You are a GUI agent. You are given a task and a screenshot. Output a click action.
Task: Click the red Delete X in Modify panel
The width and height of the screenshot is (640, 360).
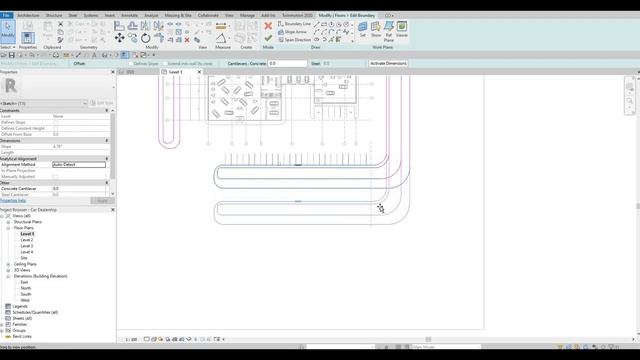click(187, 40)
